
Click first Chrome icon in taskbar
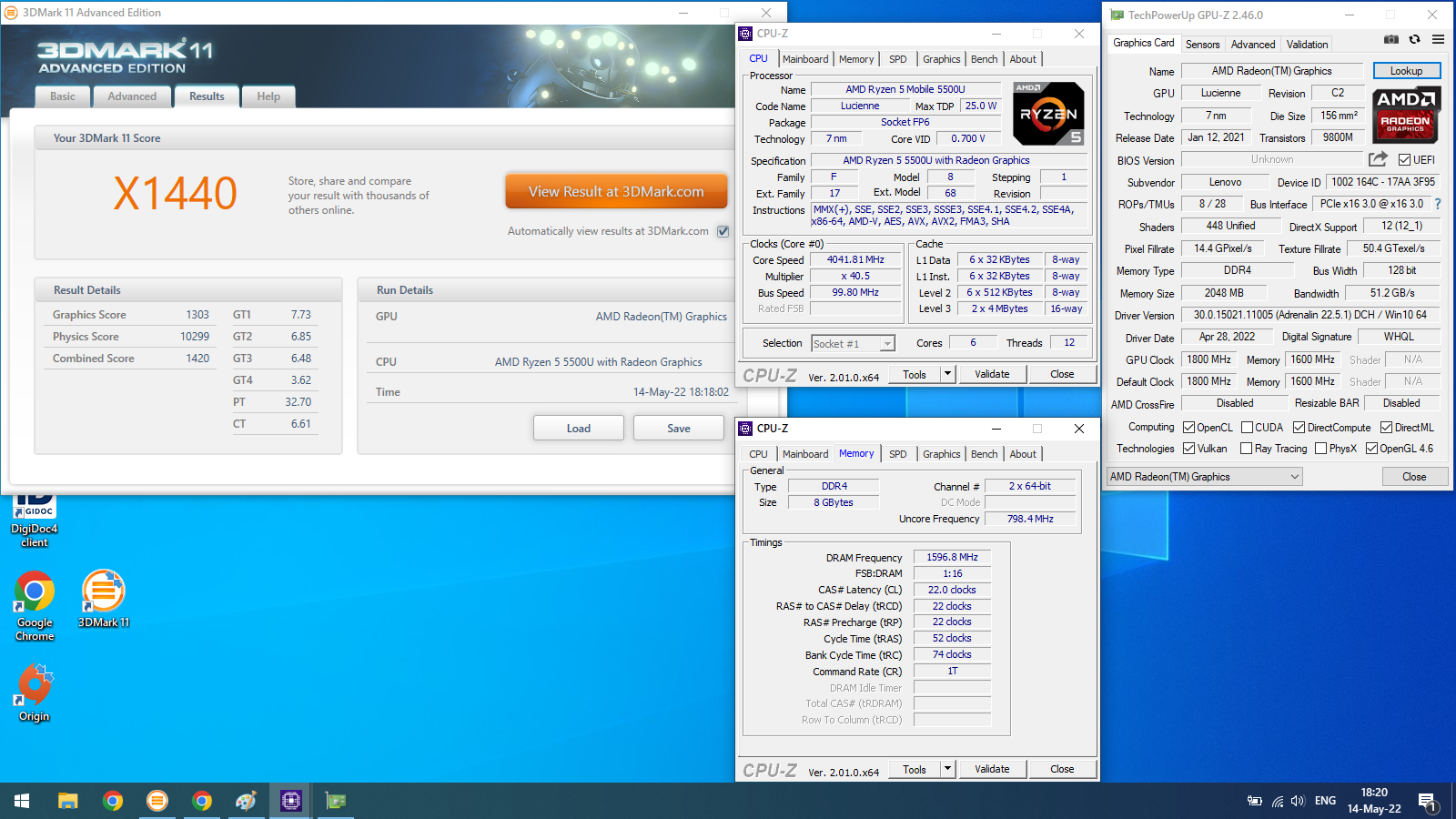tap(113, 801)
